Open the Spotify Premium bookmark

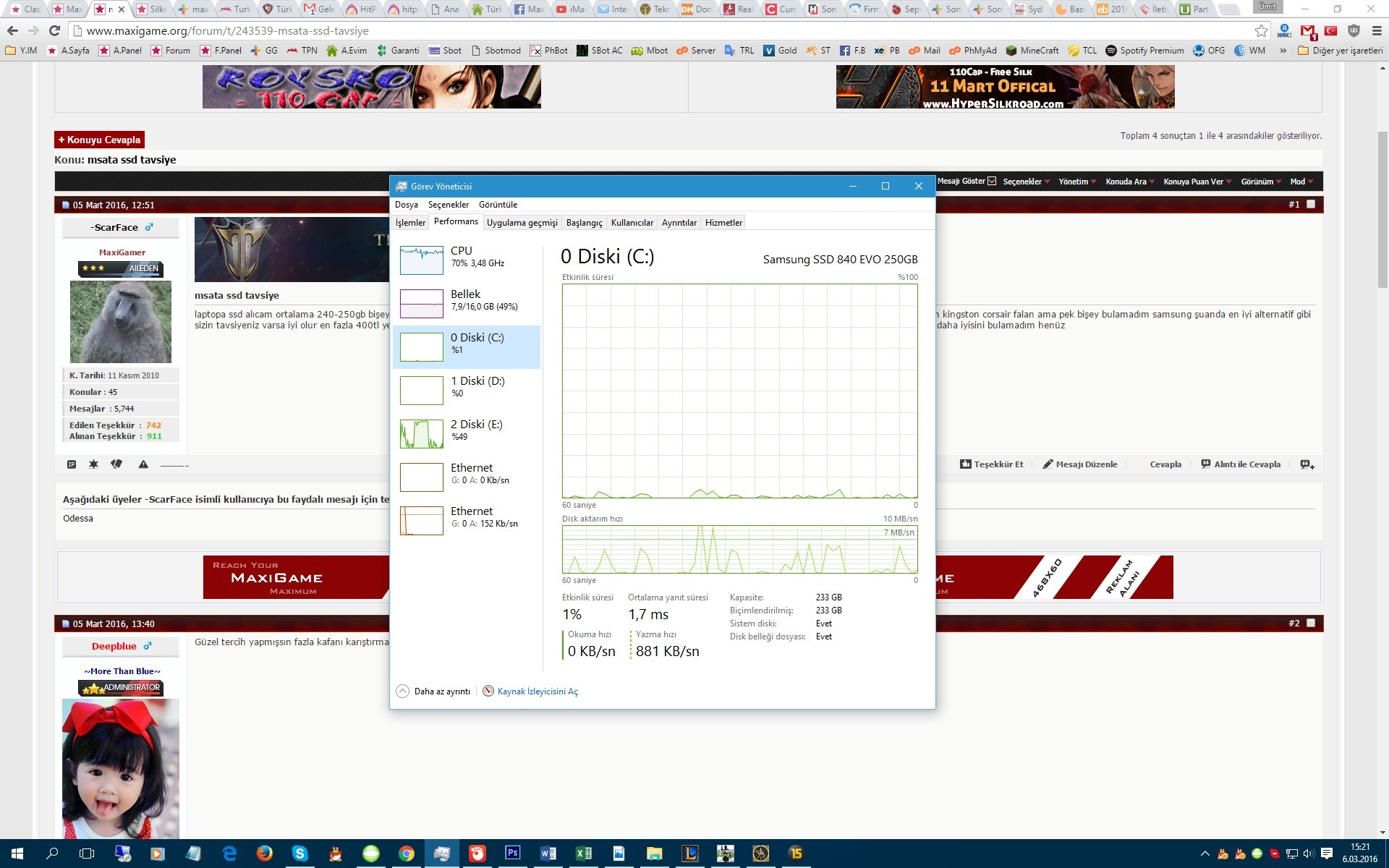(1144, 51)
